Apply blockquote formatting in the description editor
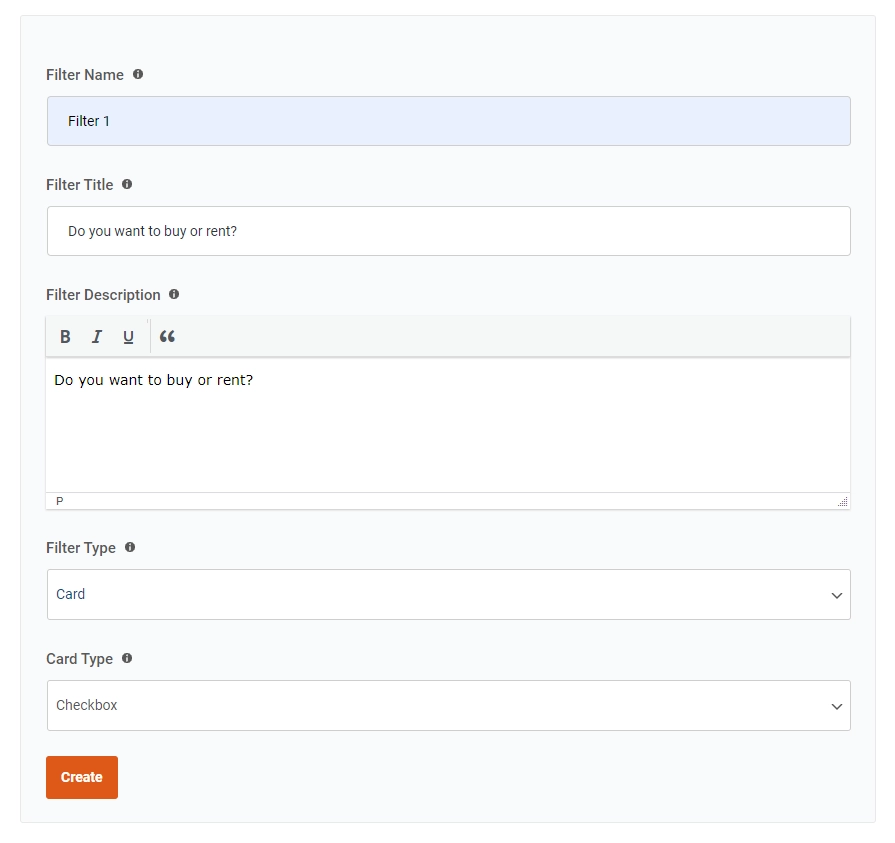895x843 pixels. [x=166, y=336]
